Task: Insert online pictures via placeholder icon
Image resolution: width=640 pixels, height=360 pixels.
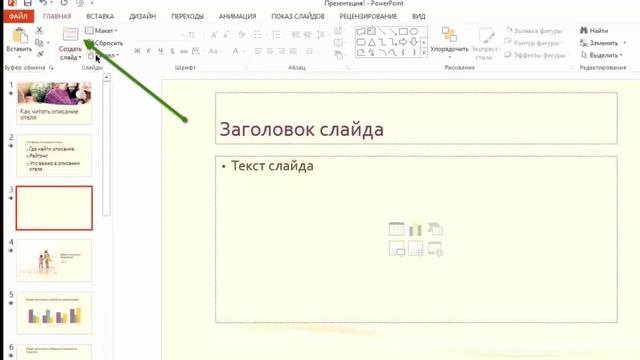Action: point(416,249)
